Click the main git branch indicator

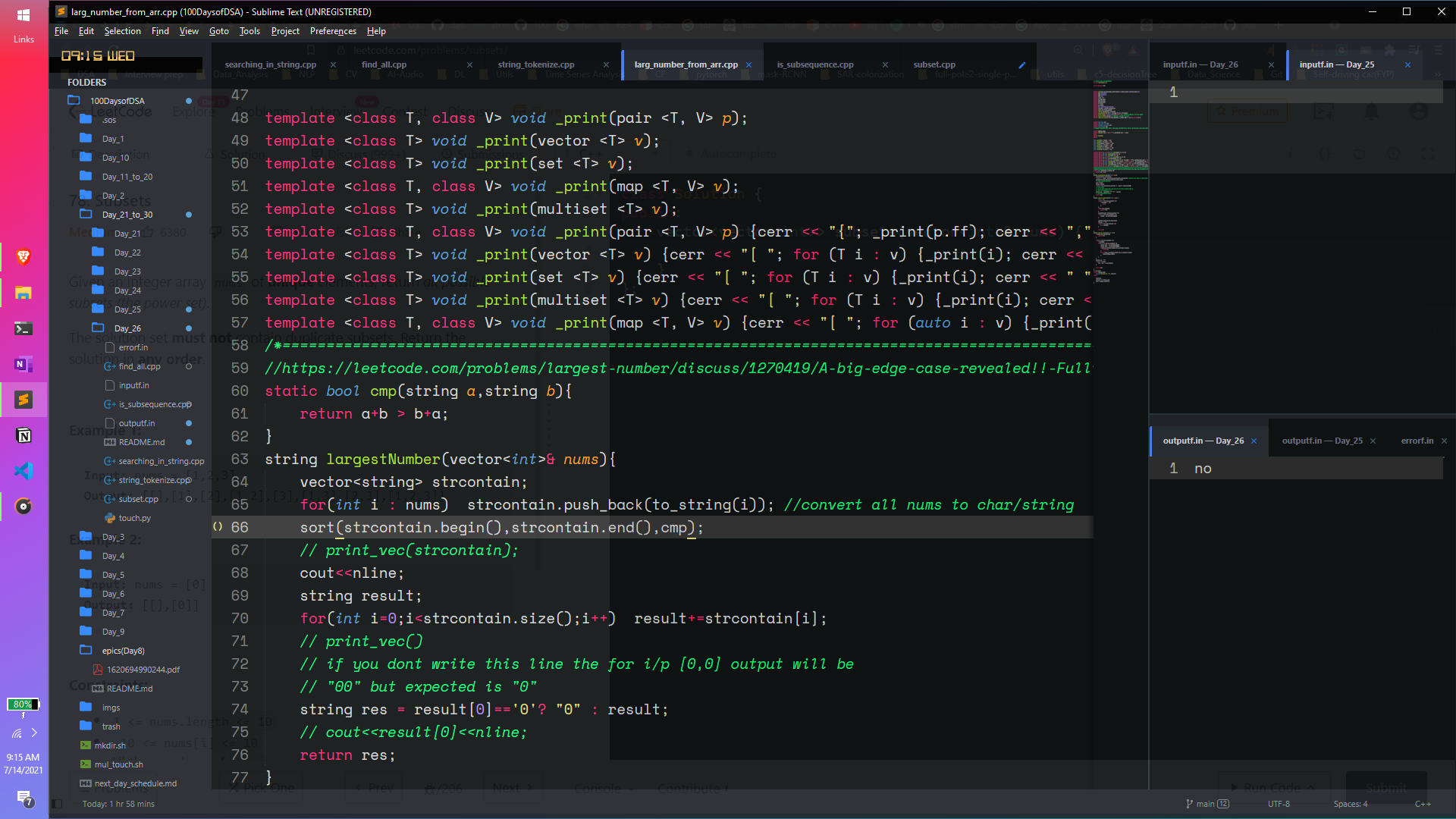point(1207,804)
